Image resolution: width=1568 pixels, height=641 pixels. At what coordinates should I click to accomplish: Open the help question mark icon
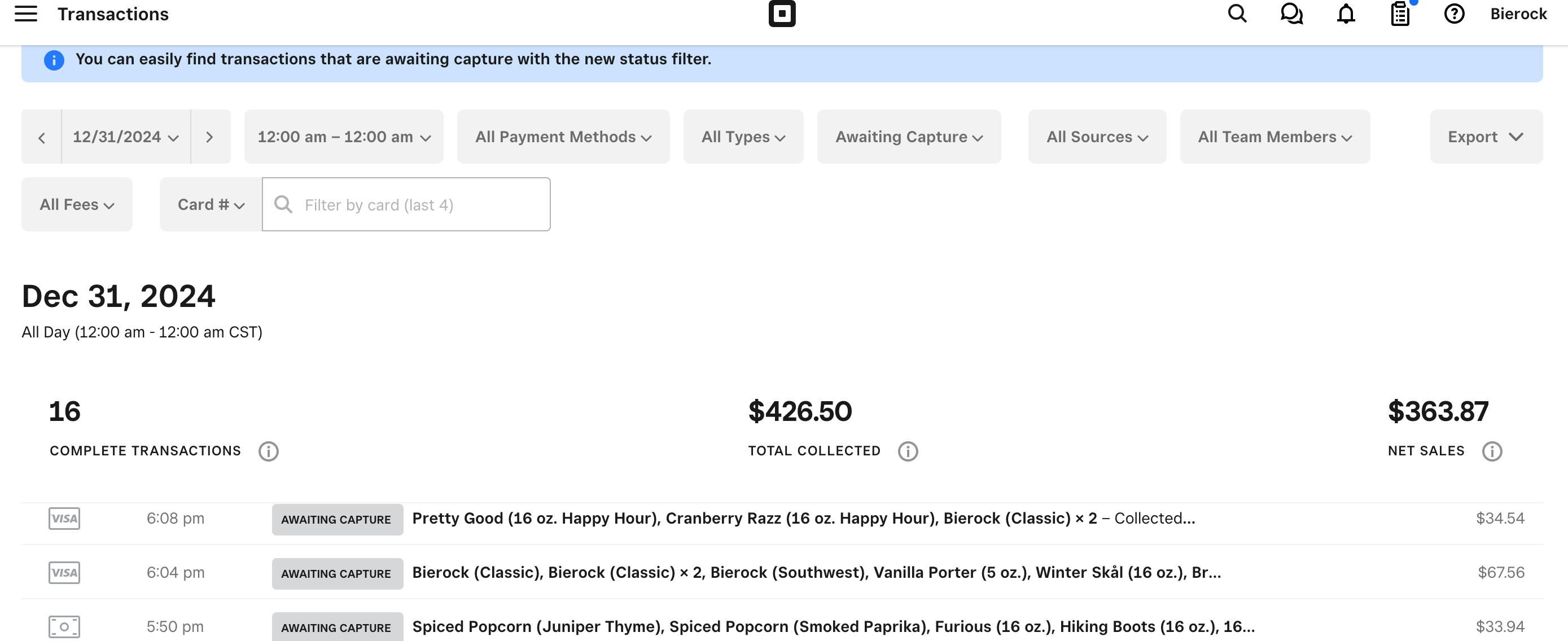coord(1454,14)
